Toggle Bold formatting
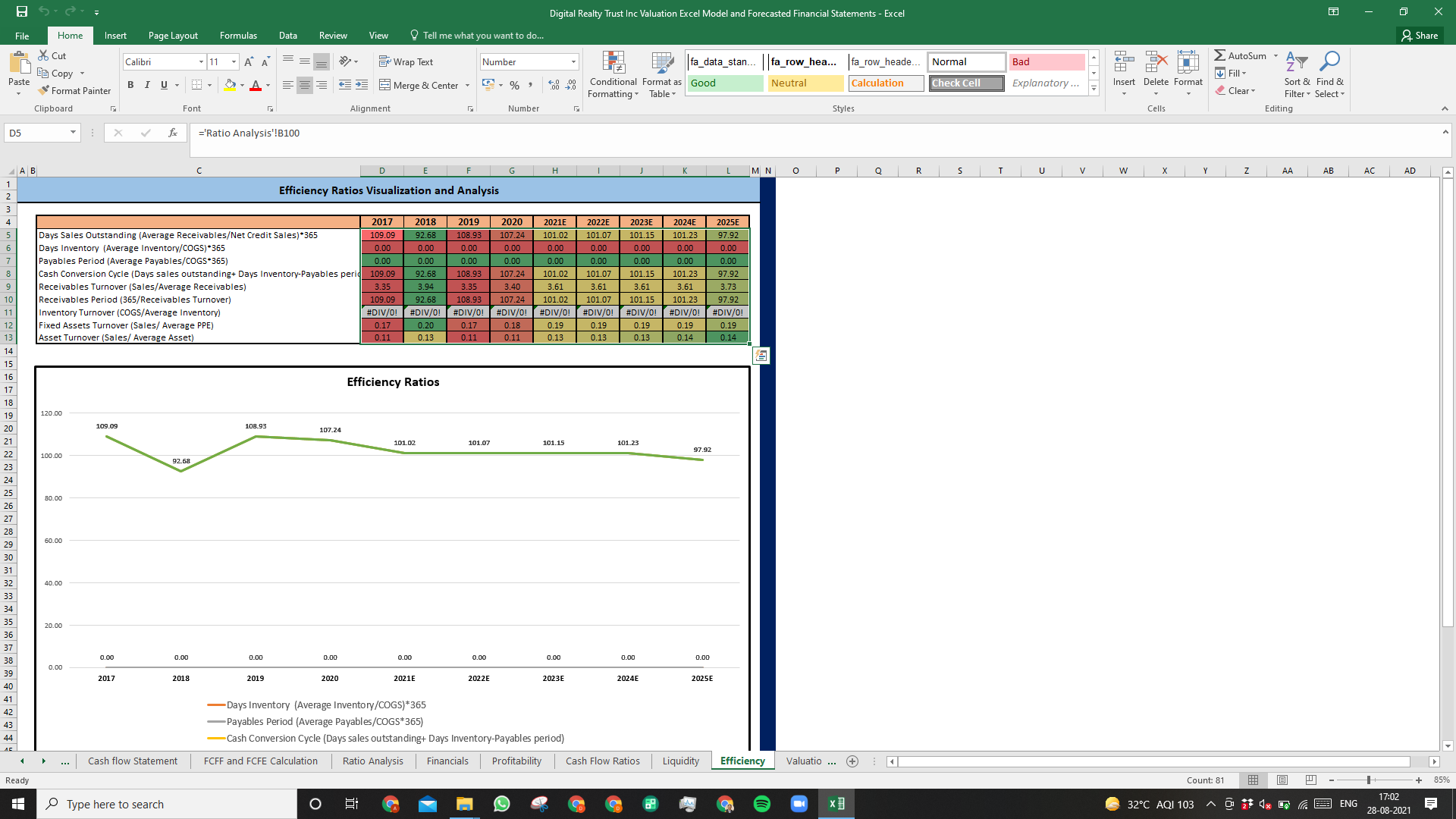The width and height of the screenshot is (1456, 819). point(130,85)
